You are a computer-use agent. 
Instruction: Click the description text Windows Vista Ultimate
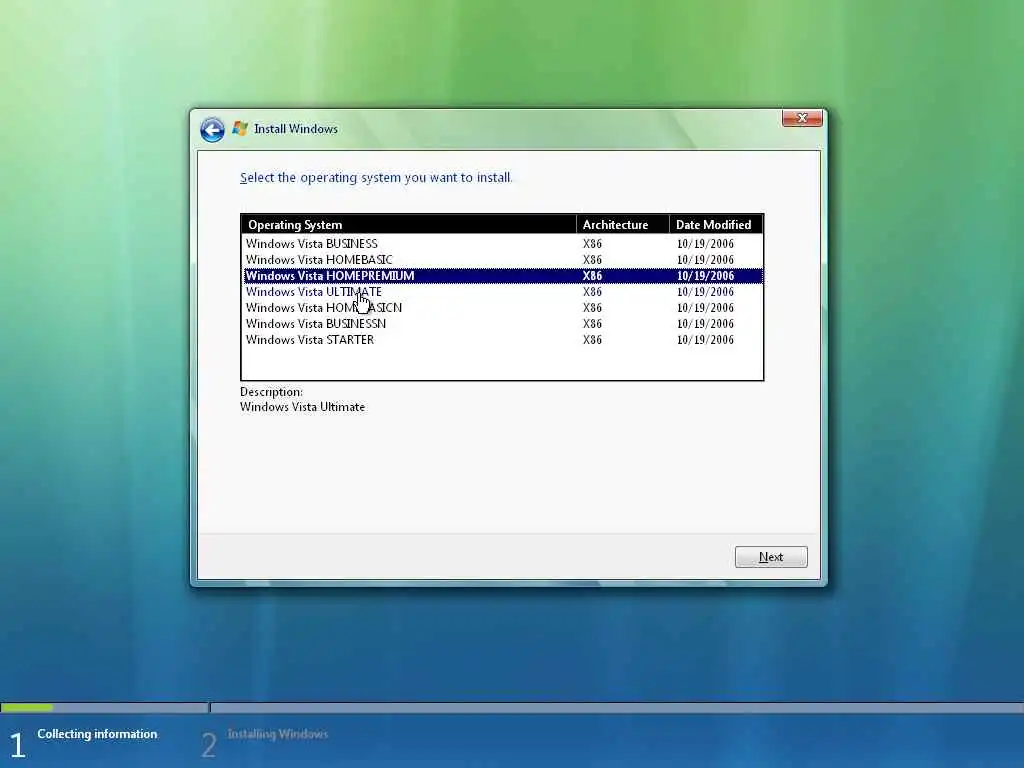pyautogui.click(x=302, y=407)
